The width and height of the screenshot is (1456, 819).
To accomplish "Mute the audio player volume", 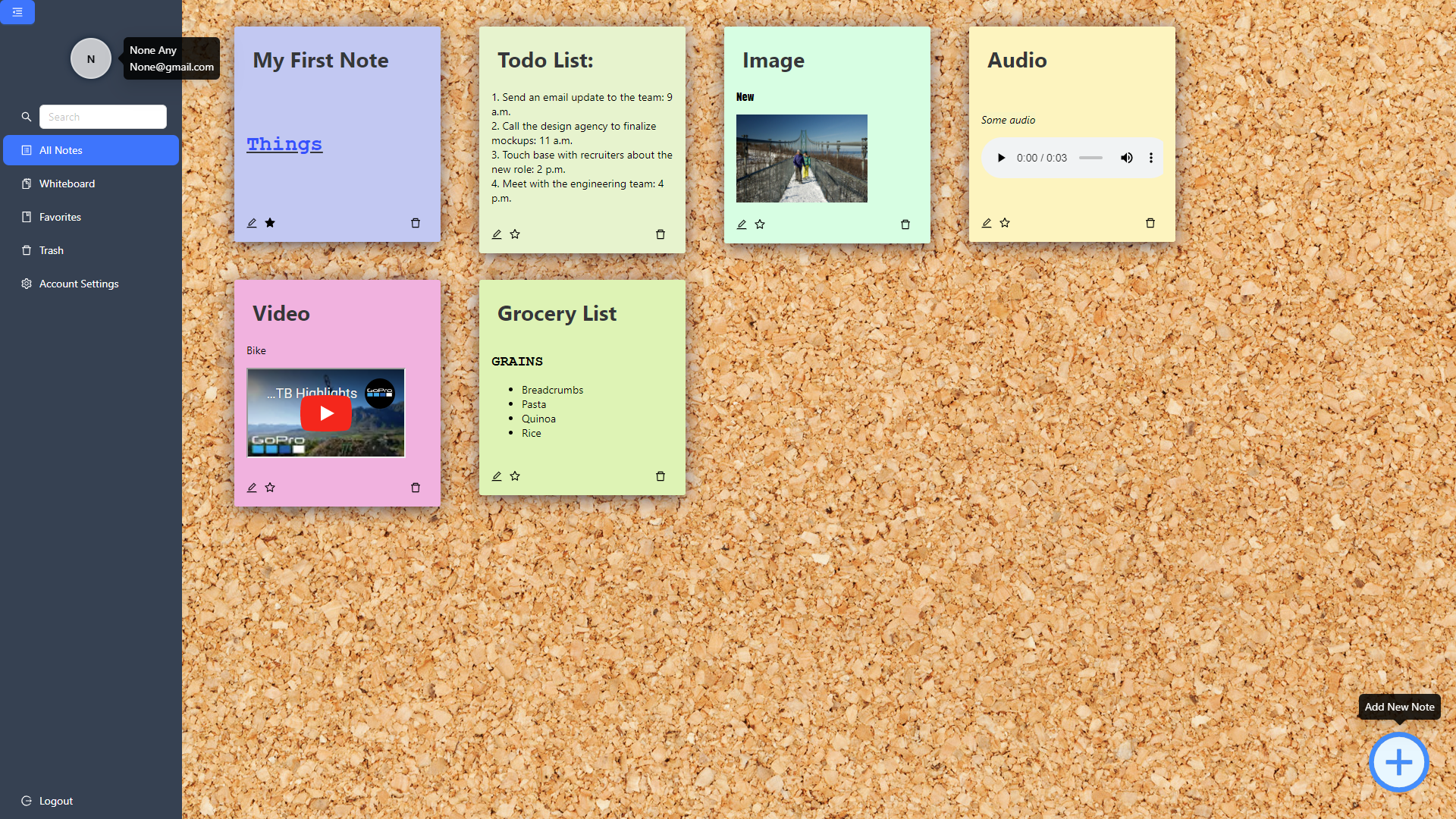I will coord(1126,158).
